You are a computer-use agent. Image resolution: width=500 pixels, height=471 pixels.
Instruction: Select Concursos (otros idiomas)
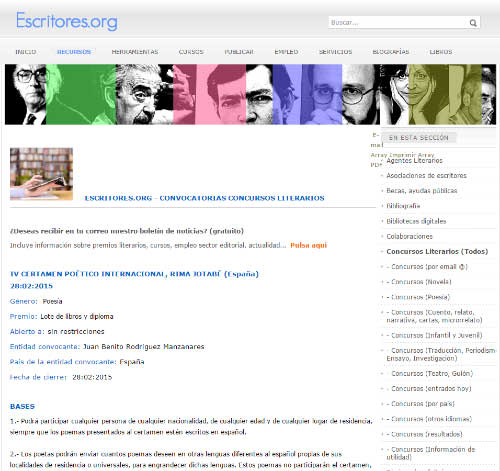click(x=429, y=419)
